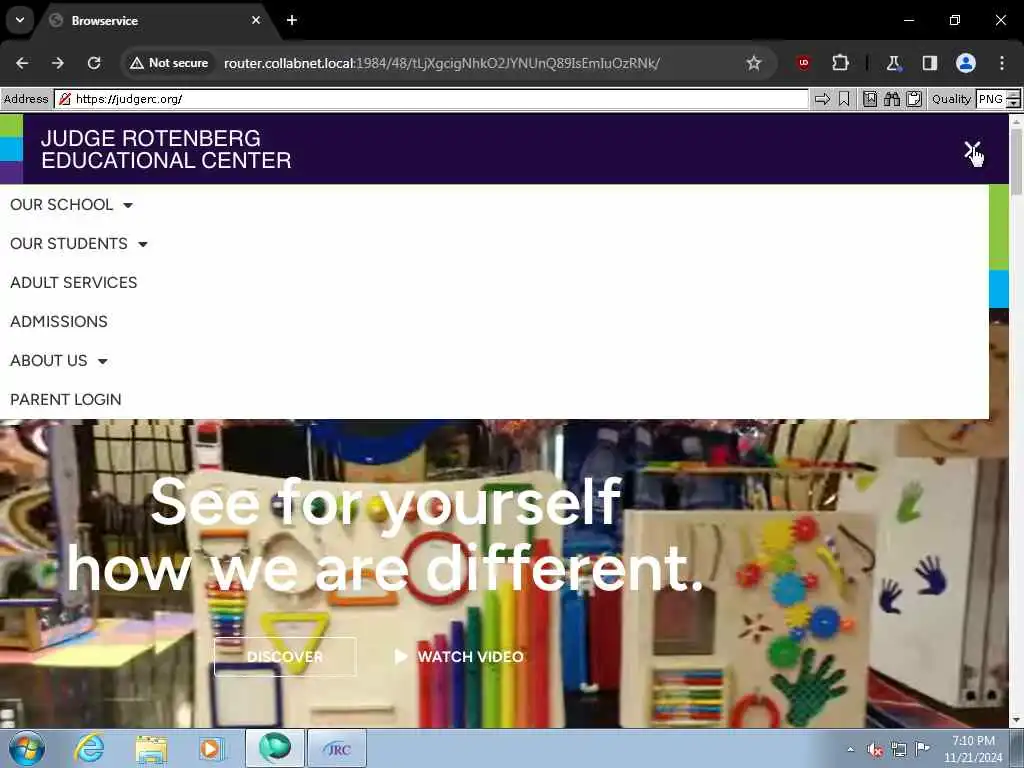Viewport: 1024px width, 768px height.
Task: Bookmark this tab with the star icon
Action: [754, 63]
